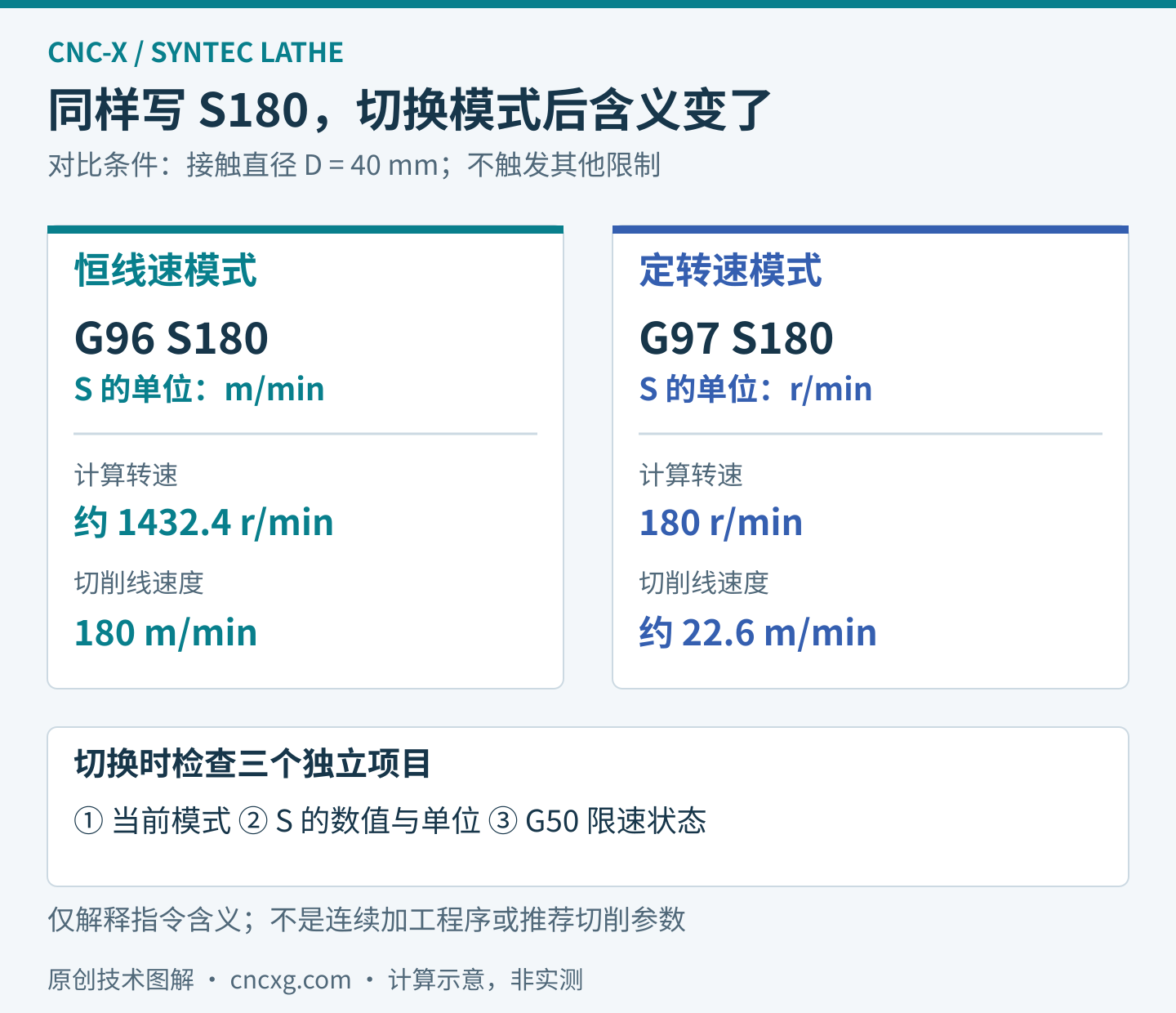Click the "定转速模式" card heading
This screenshot has height=1013, width=1176.
coord(731,270)
